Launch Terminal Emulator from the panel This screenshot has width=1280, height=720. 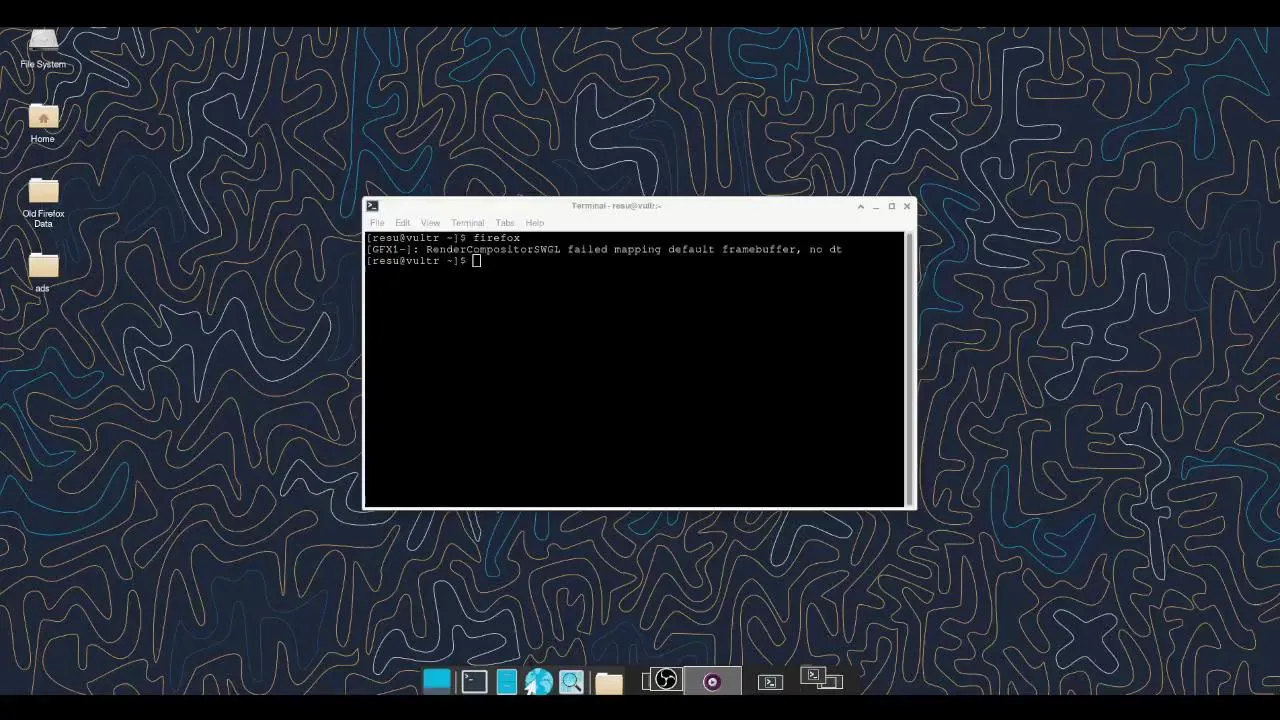pos(474,682)
